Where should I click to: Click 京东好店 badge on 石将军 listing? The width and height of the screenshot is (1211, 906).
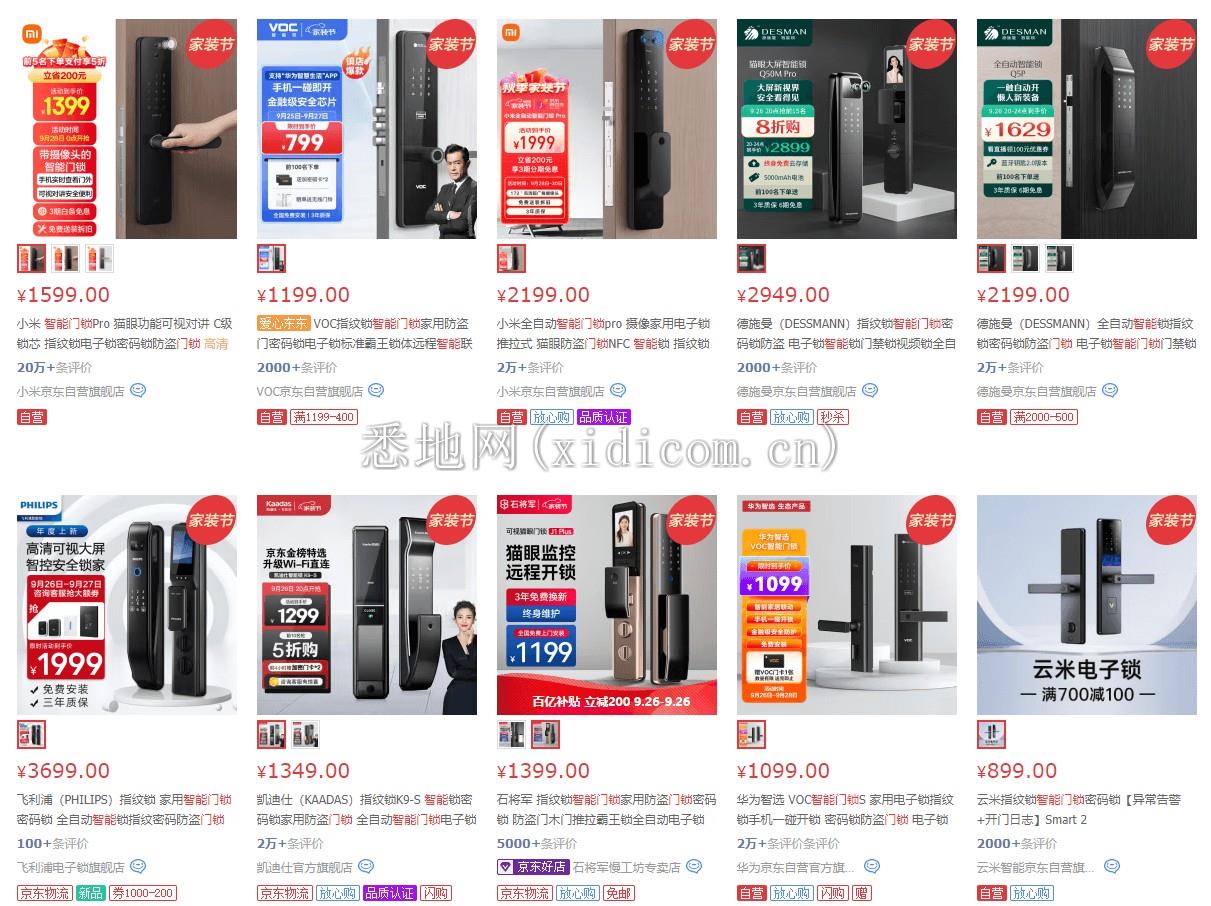(x=533, y=867)
